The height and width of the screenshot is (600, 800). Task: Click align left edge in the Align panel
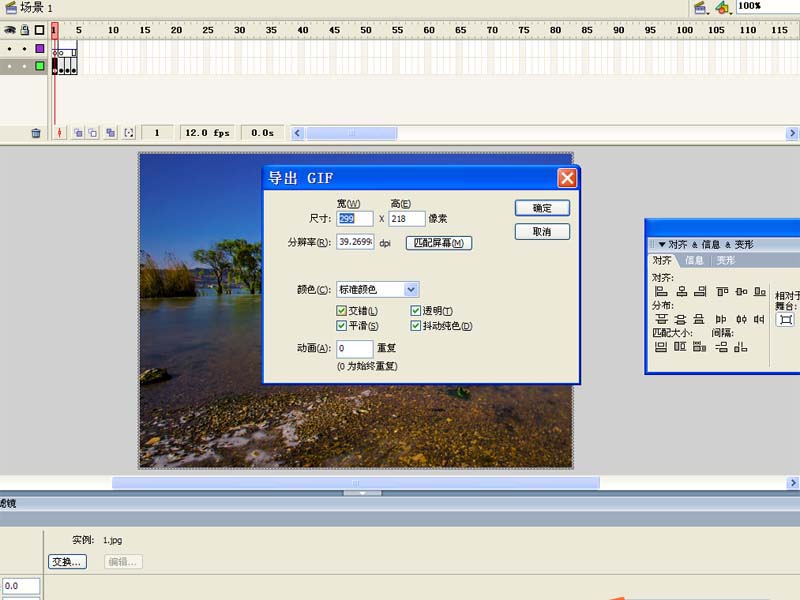[661, 291]
